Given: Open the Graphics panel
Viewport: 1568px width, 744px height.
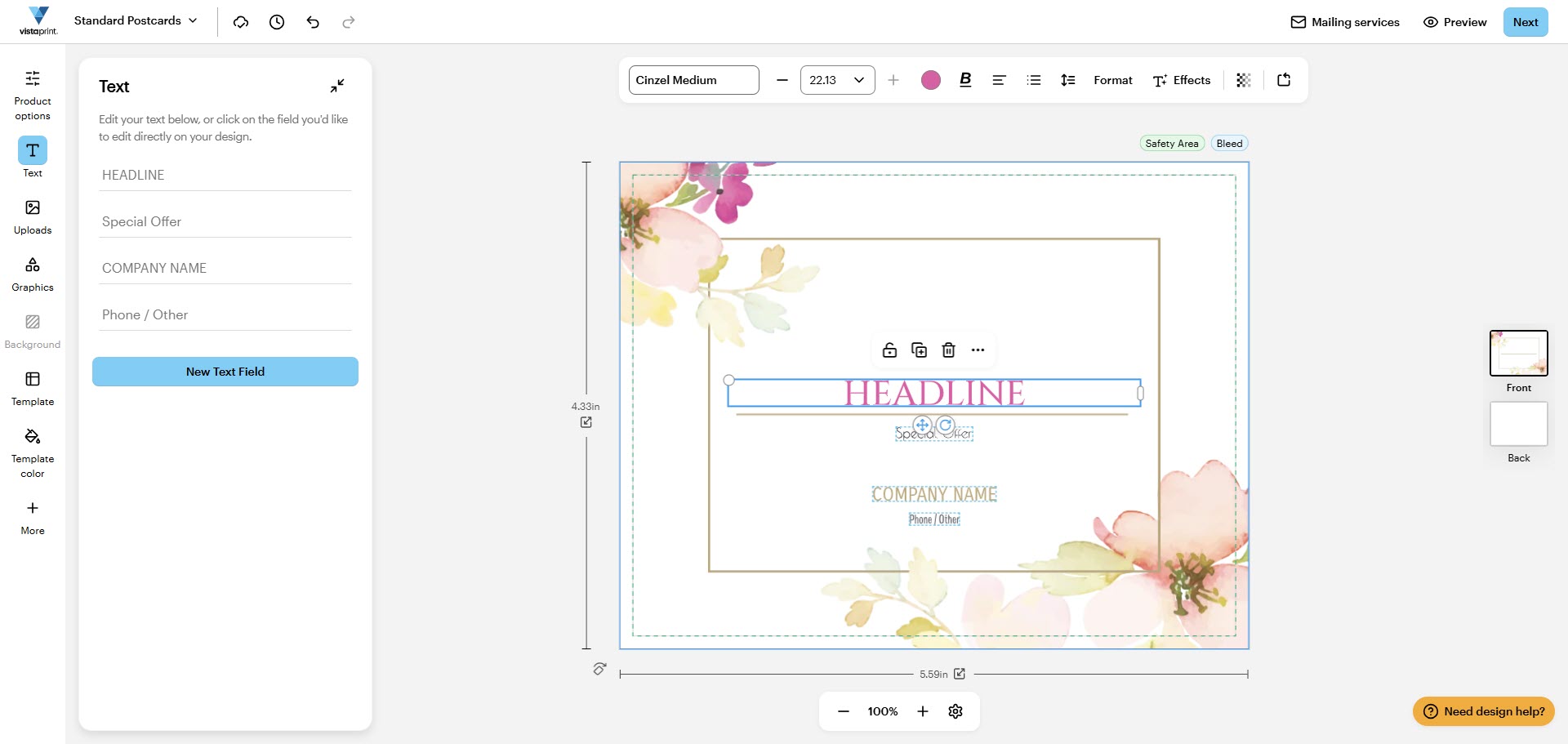Looking at the screenshot, I should point(33,274).
